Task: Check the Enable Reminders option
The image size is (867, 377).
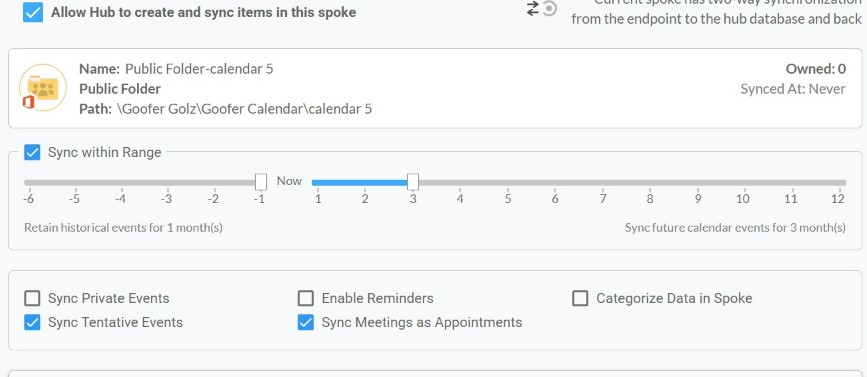Action: [x=306, y=299]
